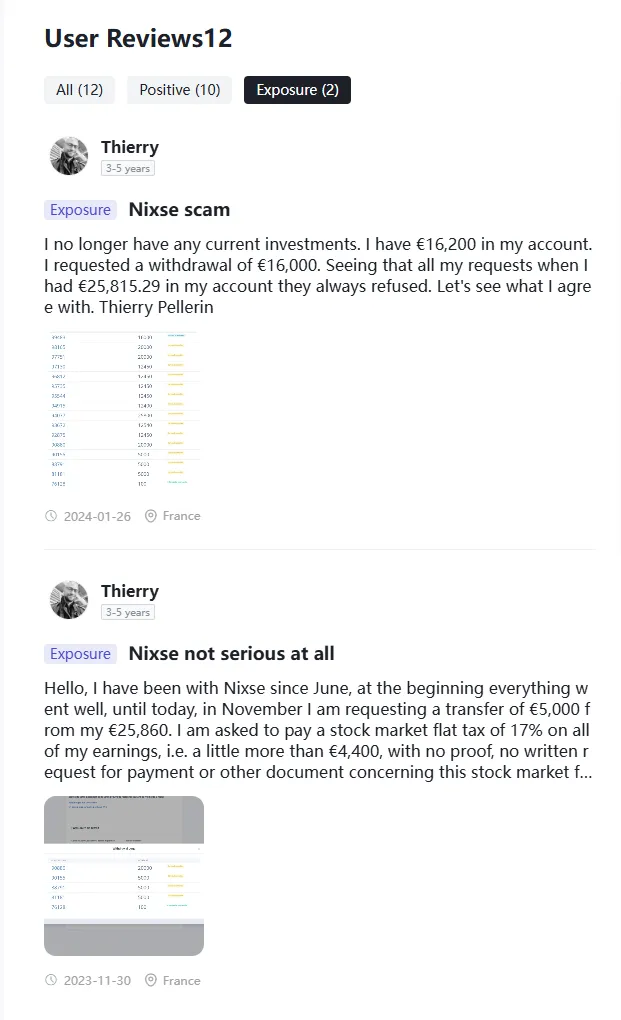This screenshot has height=1020, width=621.
Task: Open "Nixse not serious at all" review title
Action: [x=231, y=653]
